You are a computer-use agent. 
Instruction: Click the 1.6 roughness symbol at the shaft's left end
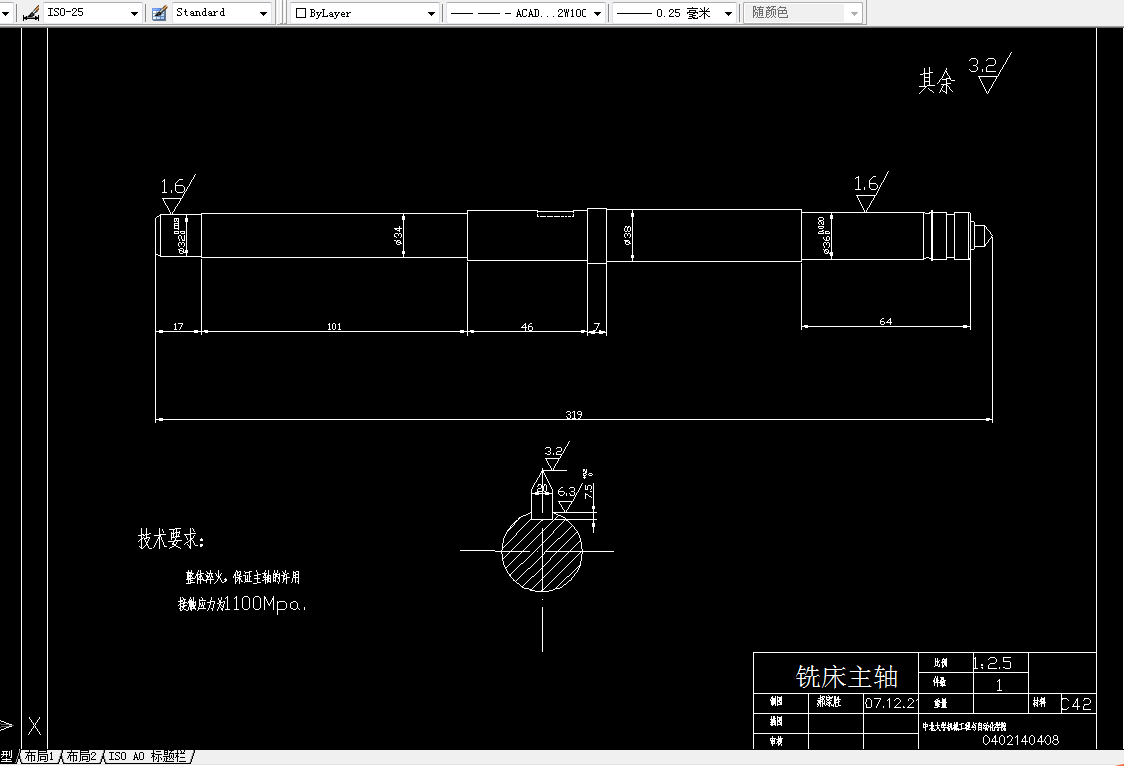[x=177, y=193]
